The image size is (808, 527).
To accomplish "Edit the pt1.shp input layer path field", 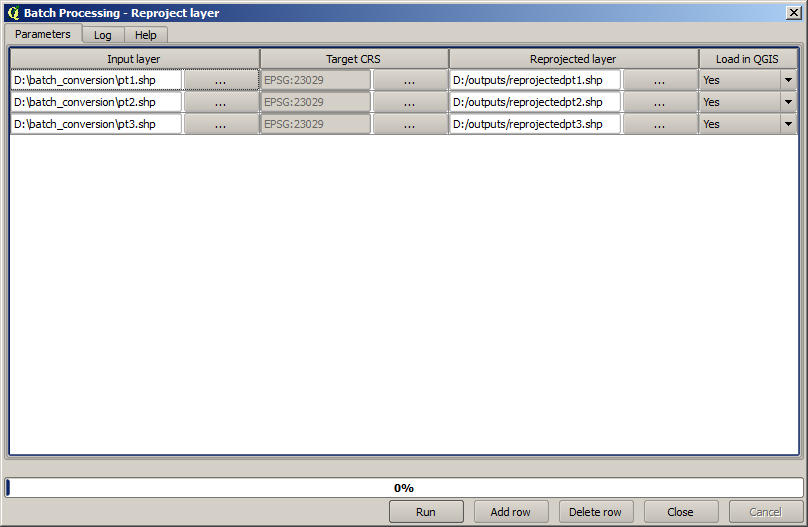I will [96, 80].
